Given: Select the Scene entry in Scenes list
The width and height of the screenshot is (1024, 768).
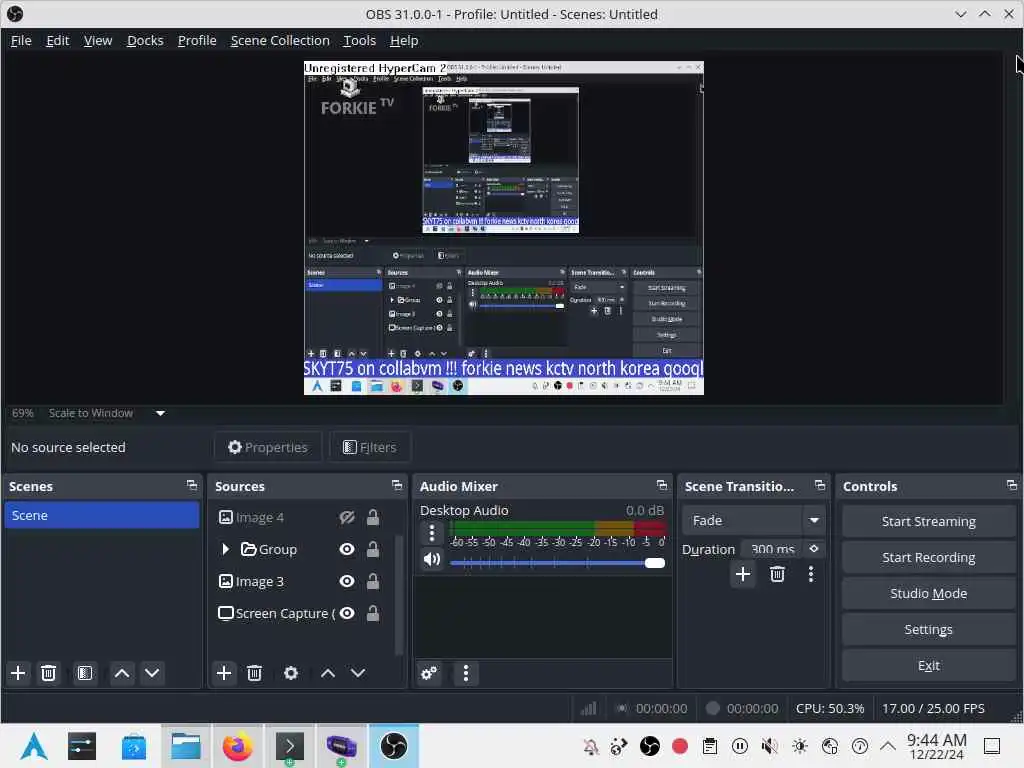Looking at the screenshot, I should pyautogui.click(x=102, y=515).
